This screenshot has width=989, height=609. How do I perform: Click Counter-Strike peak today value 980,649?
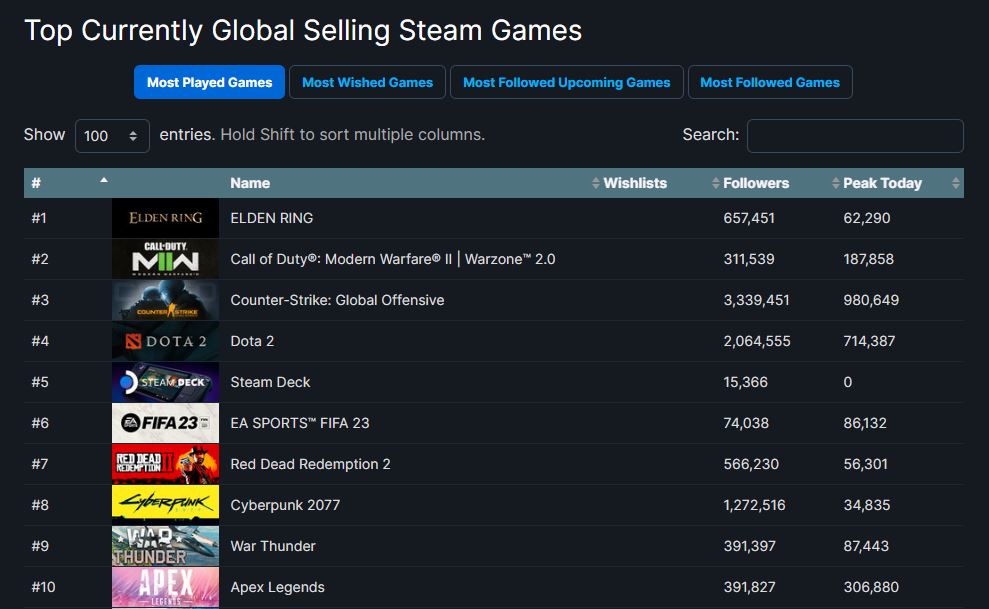[871, 300]
